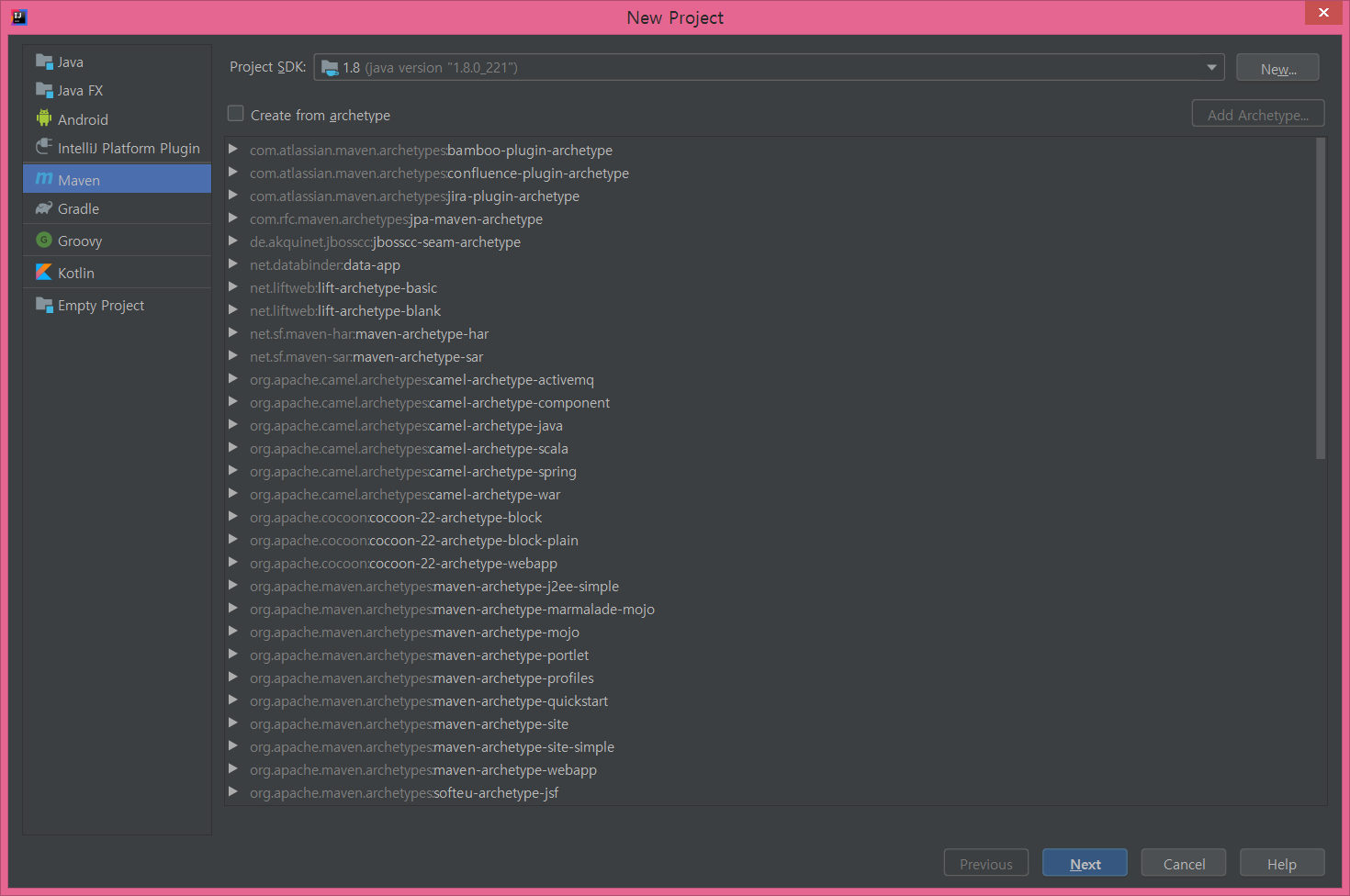Select maven-archetype-profiles row
1350x896 pixels.
[770, 678]
